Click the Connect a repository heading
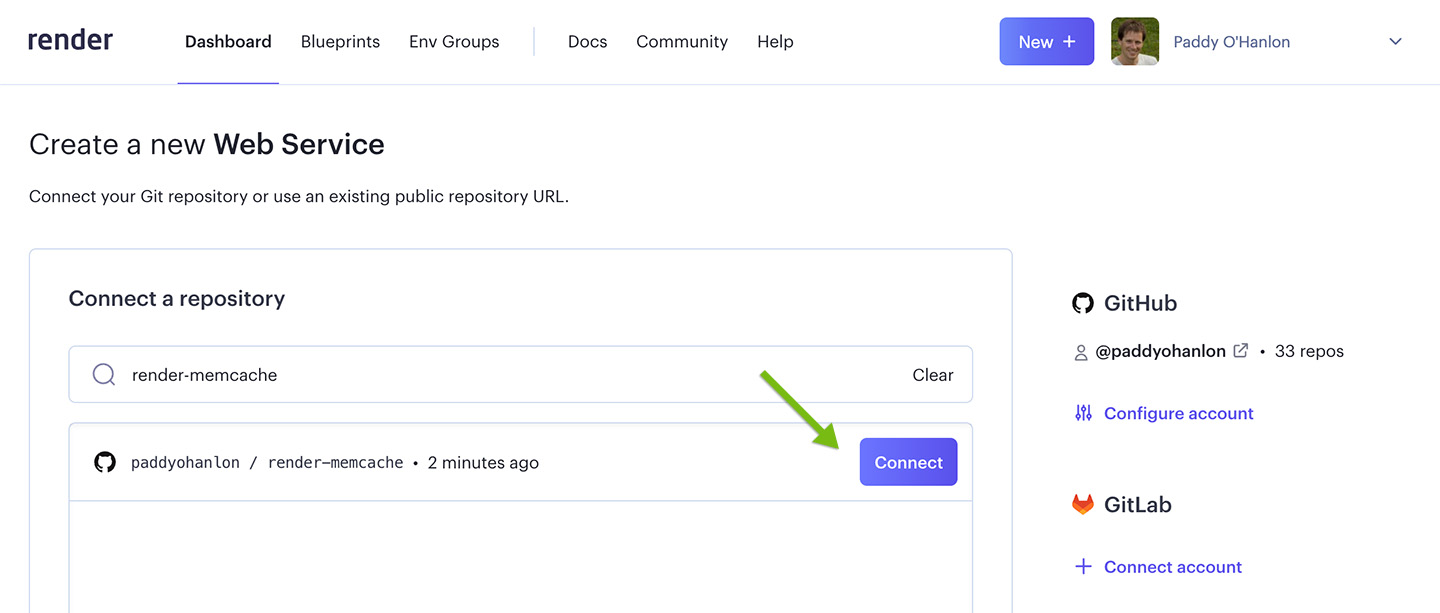The image size is (1440, 613). tap(177, 298)
